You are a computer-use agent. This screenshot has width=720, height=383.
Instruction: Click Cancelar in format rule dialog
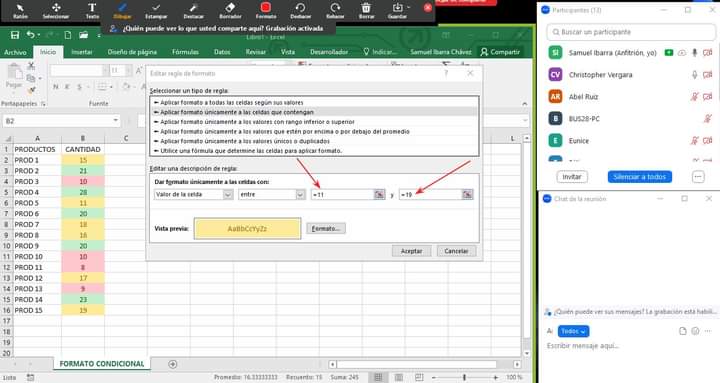coord(456,251)
